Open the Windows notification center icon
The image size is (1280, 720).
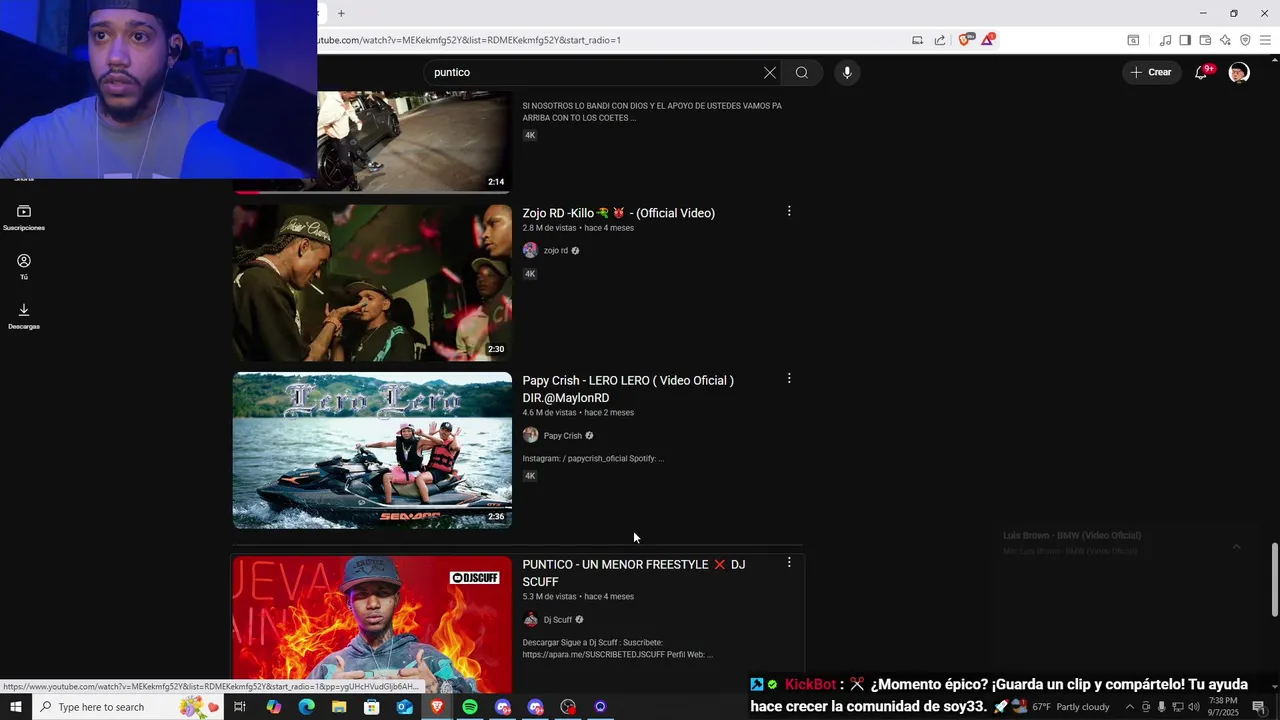1259,707
